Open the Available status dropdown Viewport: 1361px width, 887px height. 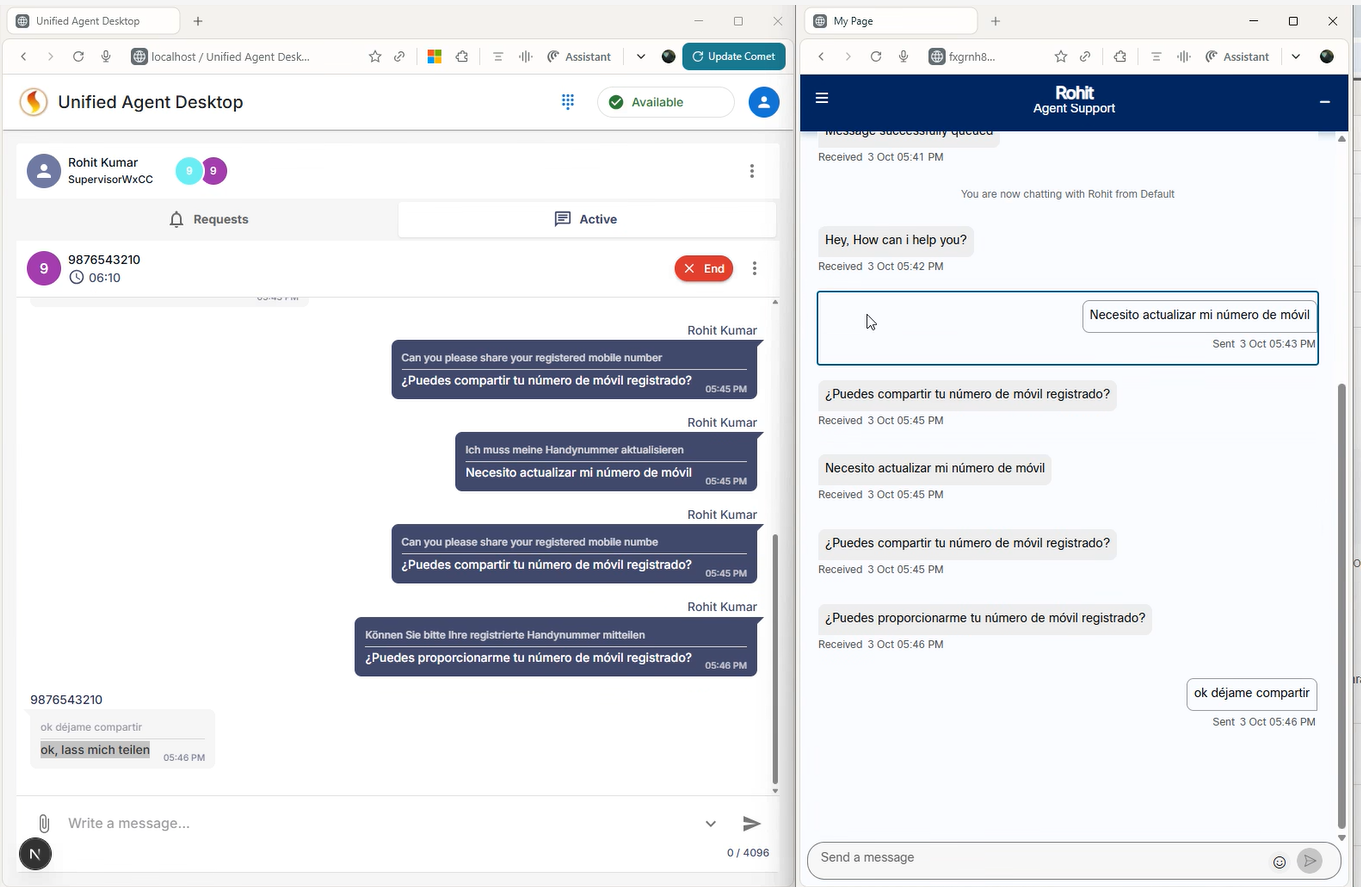665,102
